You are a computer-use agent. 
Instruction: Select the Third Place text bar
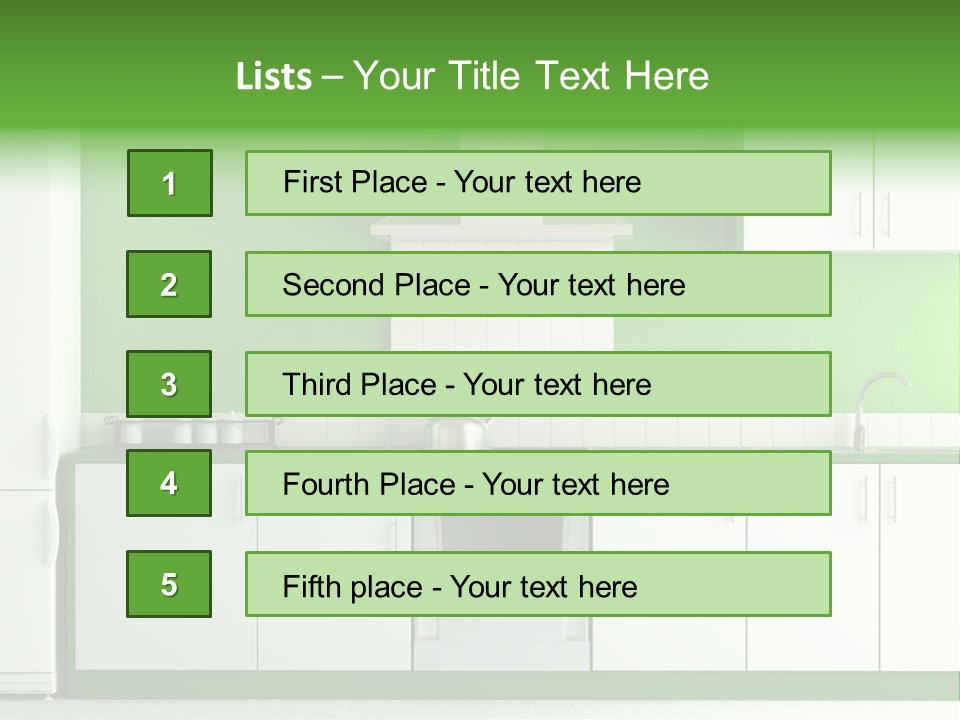pyautogui.click(x=538, y=384)
